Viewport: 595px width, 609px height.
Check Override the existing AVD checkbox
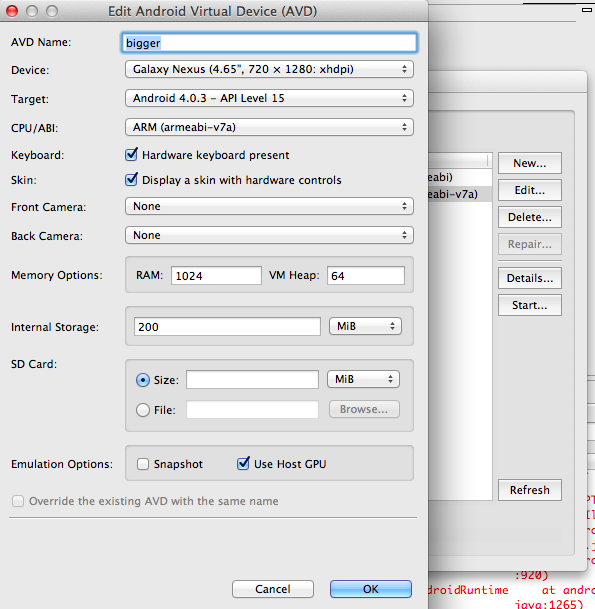pos(18,501)
